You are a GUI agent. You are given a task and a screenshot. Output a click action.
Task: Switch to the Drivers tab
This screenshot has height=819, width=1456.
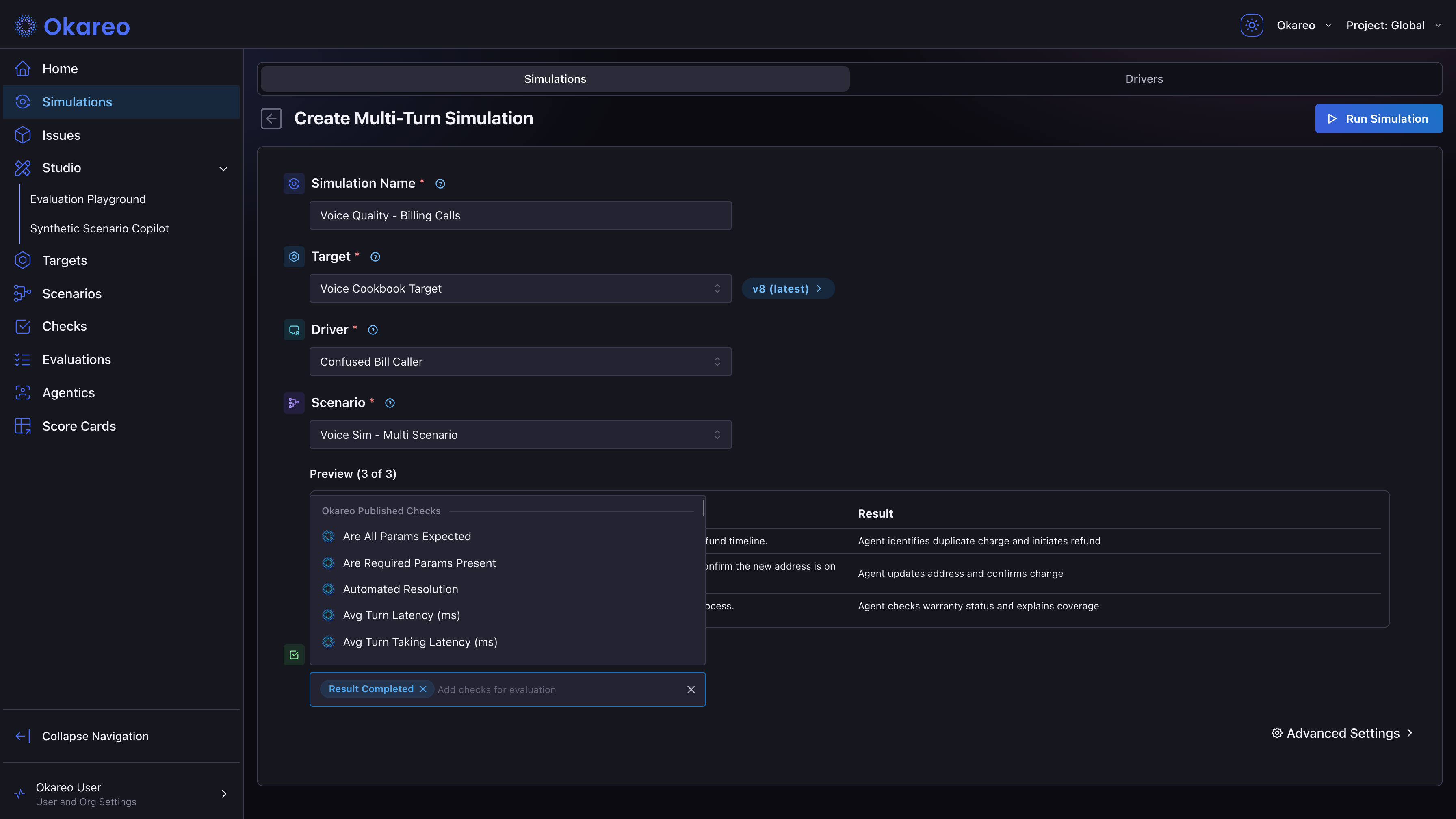[x=1144, y=78]
